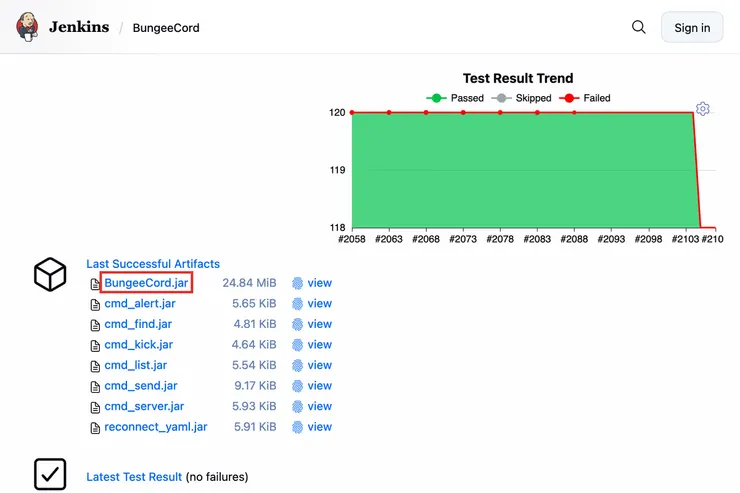Click view link for BungeeCord.jar
This screenshot has width=740, height=493.
(320, 283)
